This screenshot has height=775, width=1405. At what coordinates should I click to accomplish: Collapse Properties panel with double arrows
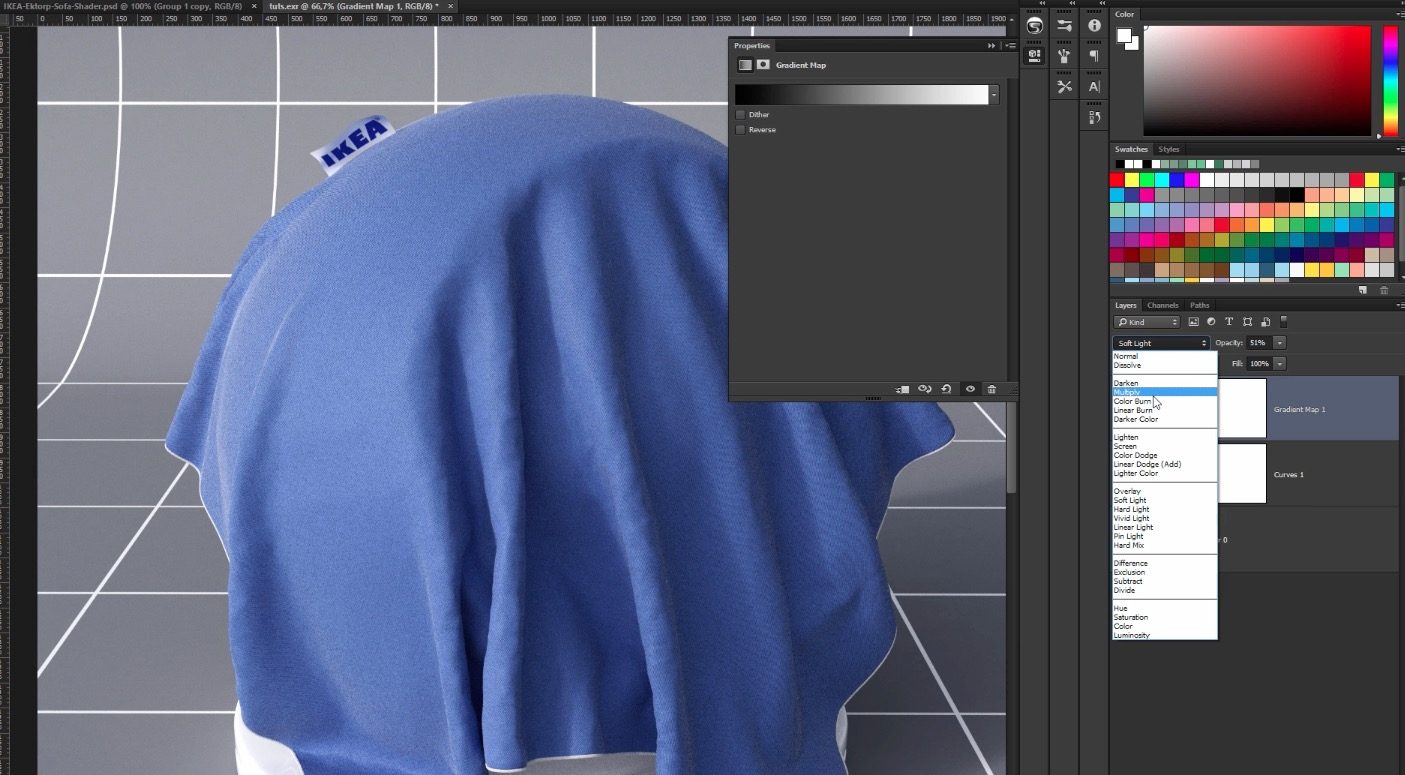click(x=992, y=46)
